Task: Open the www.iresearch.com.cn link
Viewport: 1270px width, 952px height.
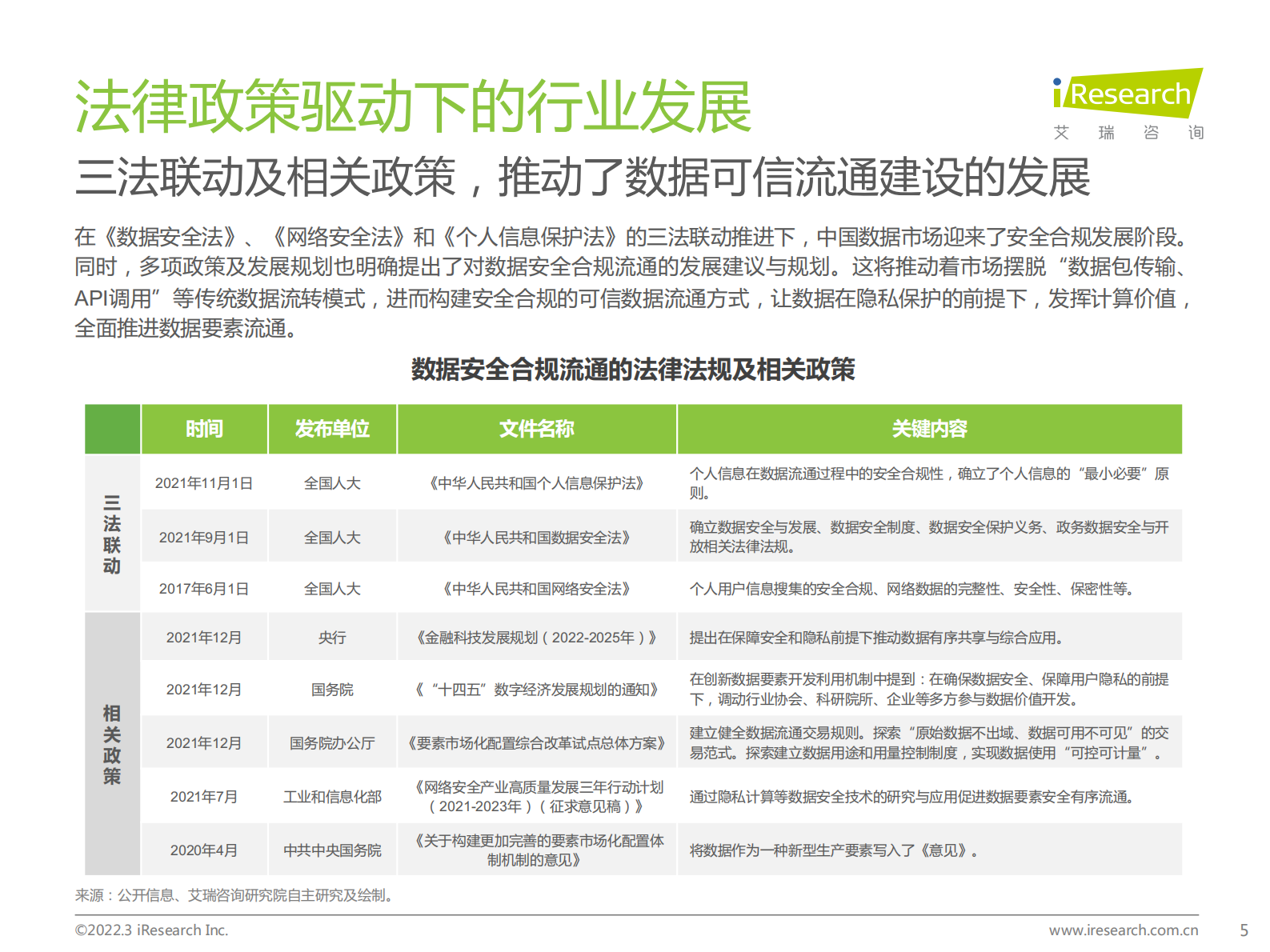Action: (x=1124, y=930)
